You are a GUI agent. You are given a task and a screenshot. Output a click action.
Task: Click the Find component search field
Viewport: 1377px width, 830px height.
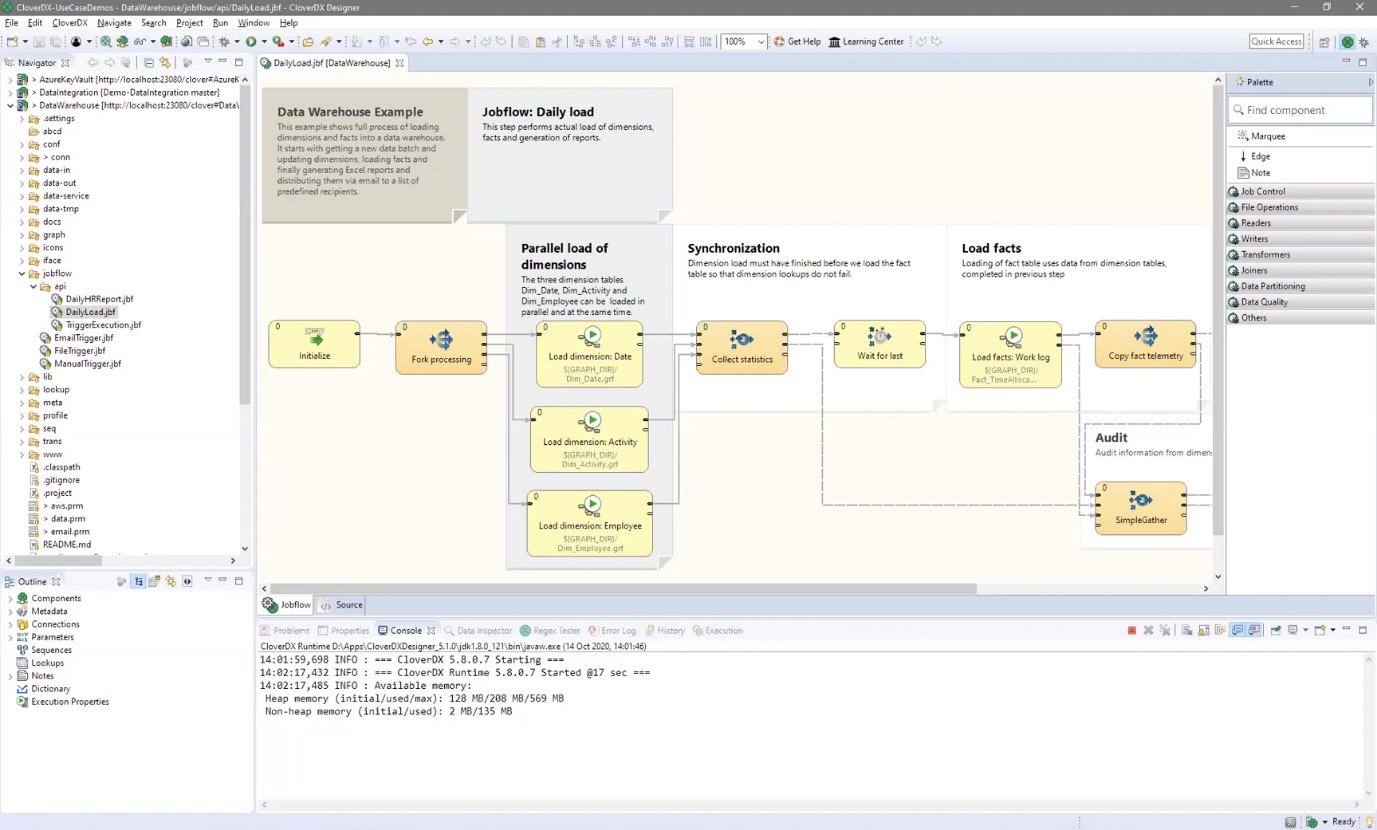1300,110
